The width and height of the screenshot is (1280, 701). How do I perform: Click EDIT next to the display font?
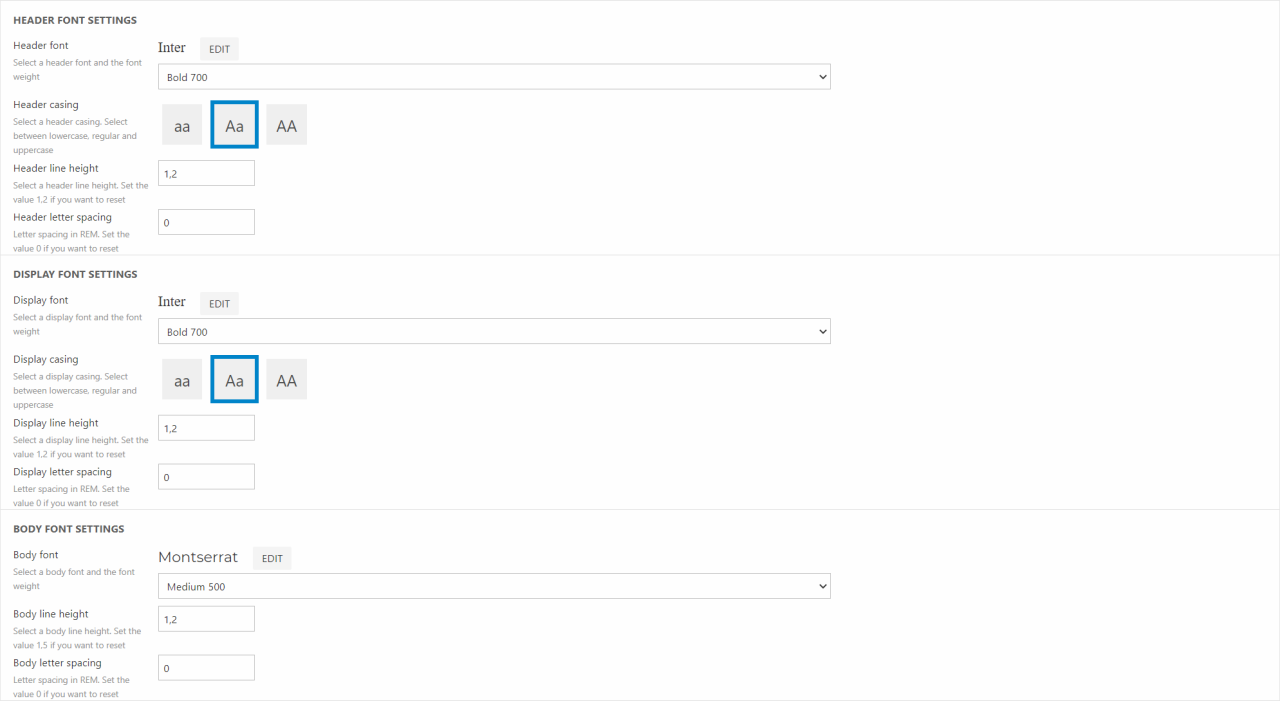point(219,304)
